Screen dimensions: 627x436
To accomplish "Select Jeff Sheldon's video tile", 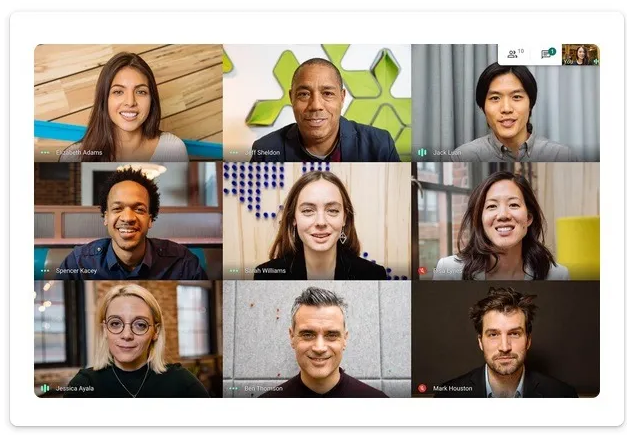I will click(317, 102).
